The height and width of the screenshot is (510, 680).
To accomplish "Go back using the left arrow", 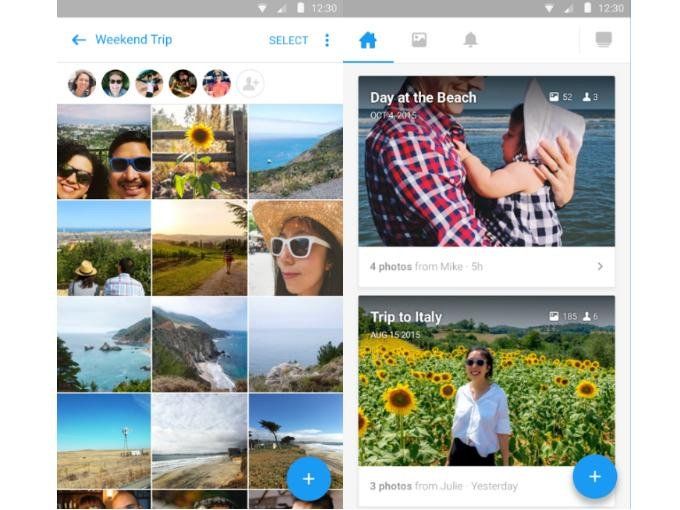I will click(78, 40).
